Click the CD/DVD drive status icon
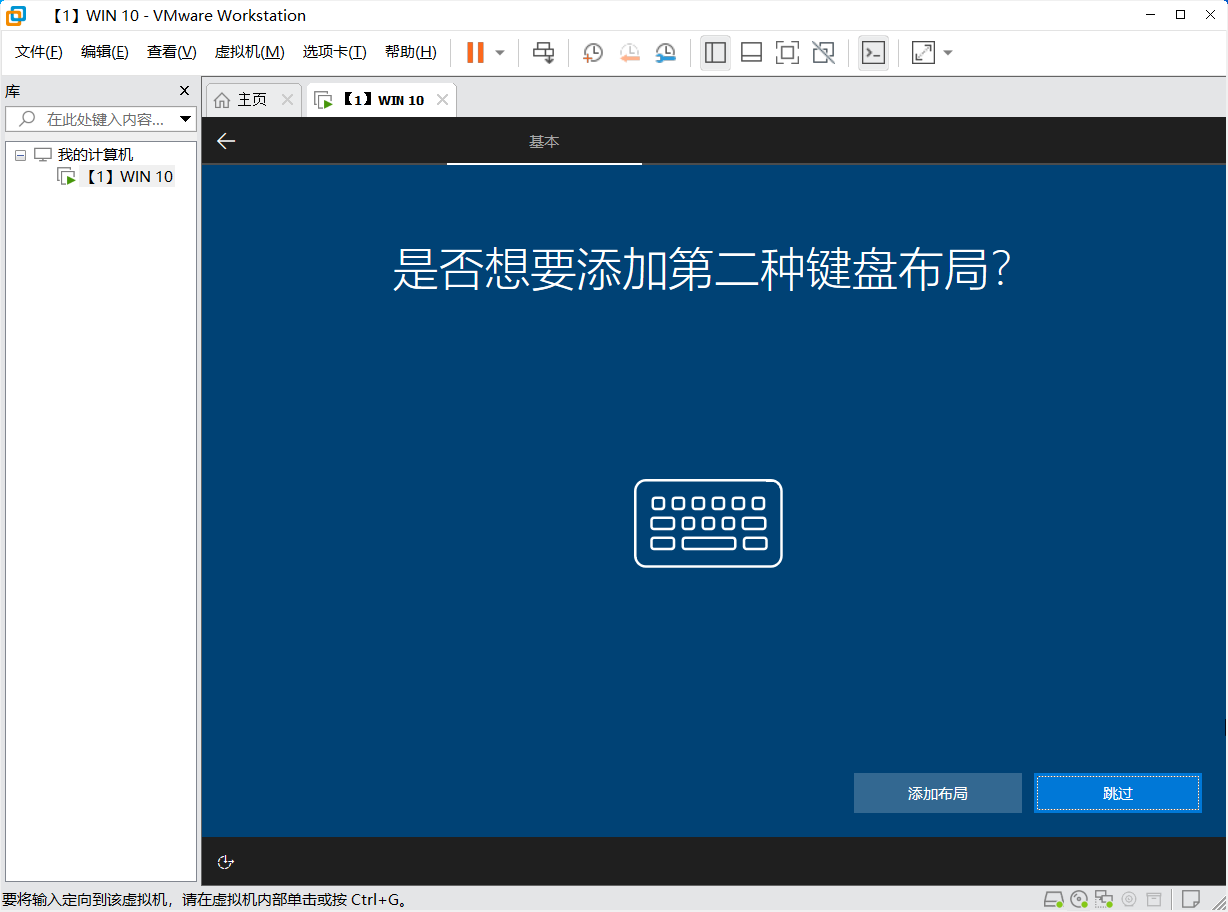Image resolution: width=1228 pixels, height=912 pixels. (x=1079, y=899)
